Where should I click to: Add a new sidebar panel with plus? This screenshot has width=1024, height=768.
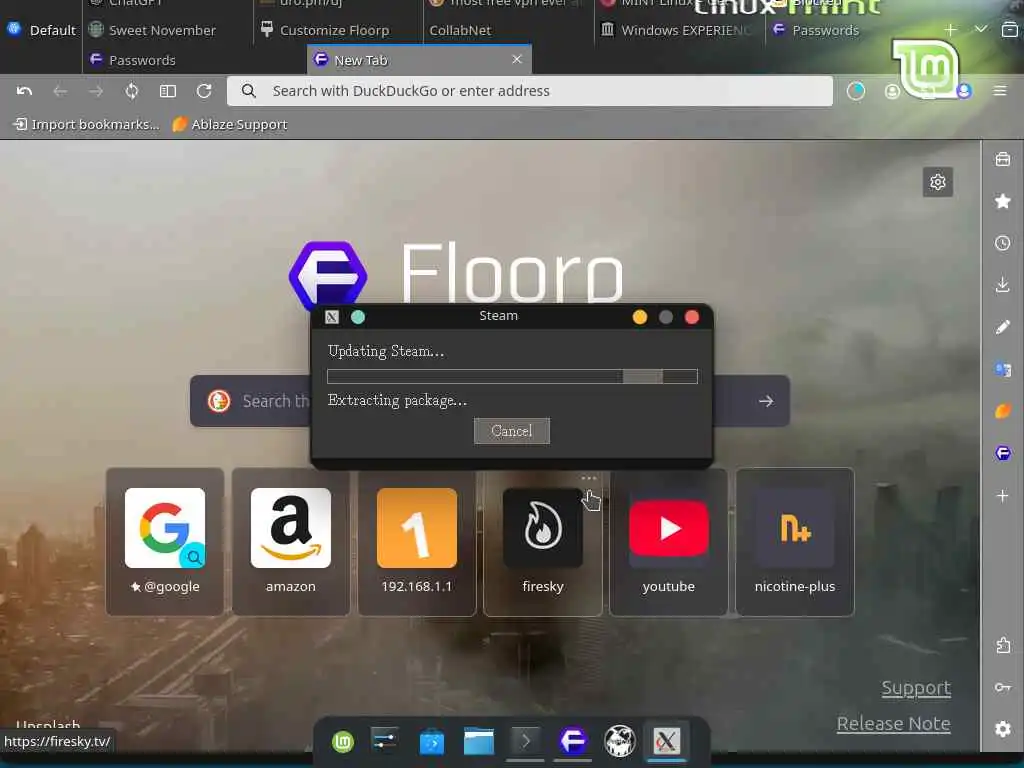(1002, 496)
